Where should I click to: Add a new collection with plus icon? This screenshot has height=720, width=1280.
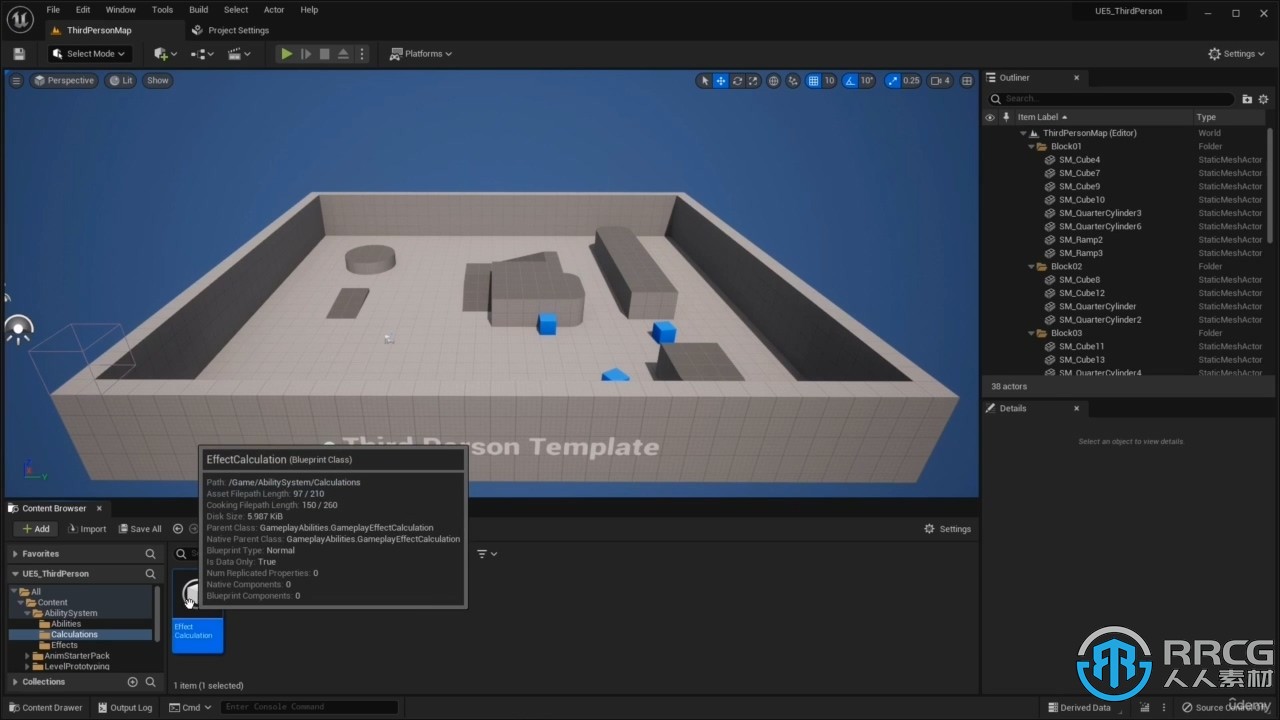tap(132, 682)
